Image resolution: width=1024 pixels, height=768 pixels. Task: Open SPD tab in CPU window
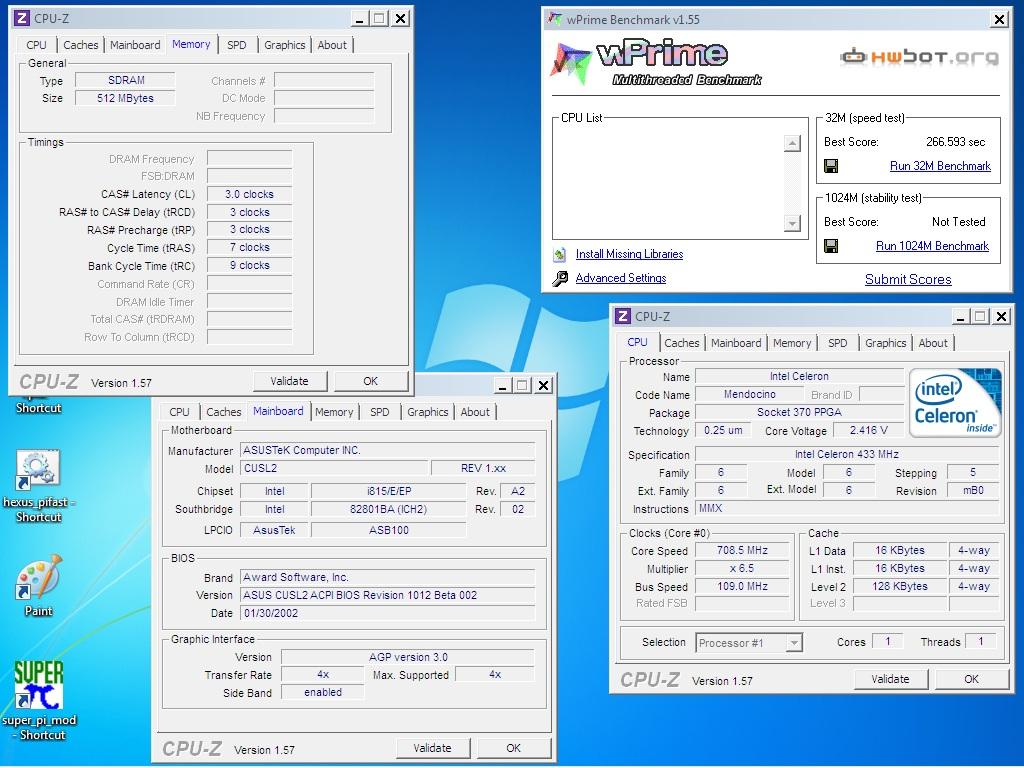837,343
